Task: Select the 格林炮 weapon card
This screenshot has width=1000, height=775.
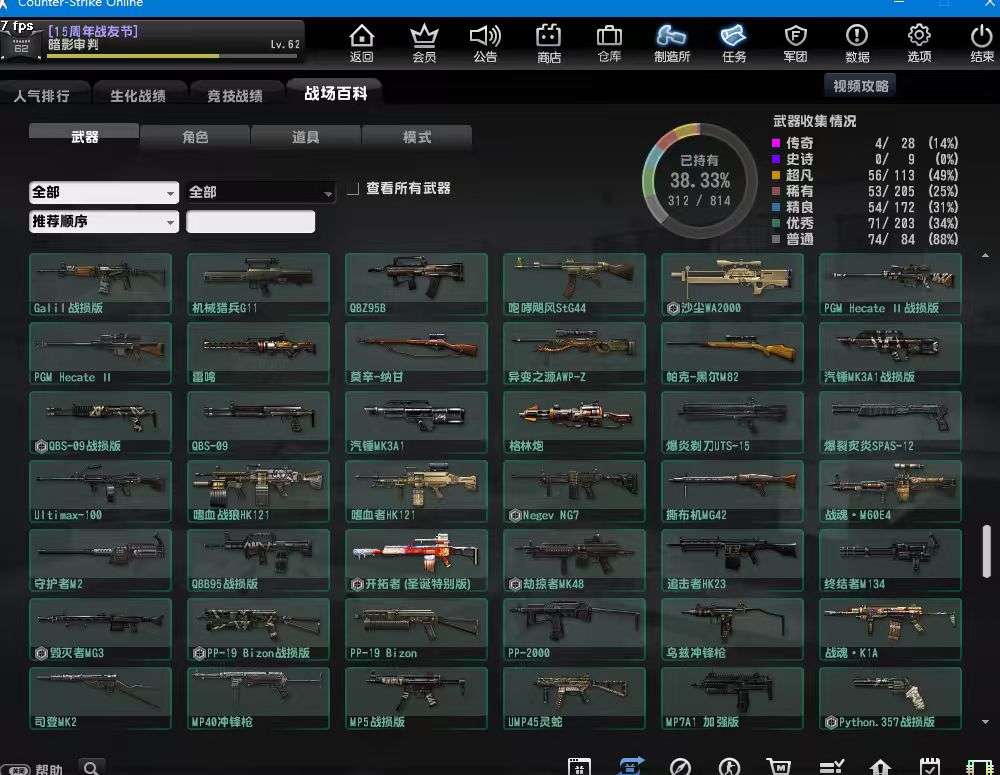Action: pyautogui.click(x=574, y=422)
